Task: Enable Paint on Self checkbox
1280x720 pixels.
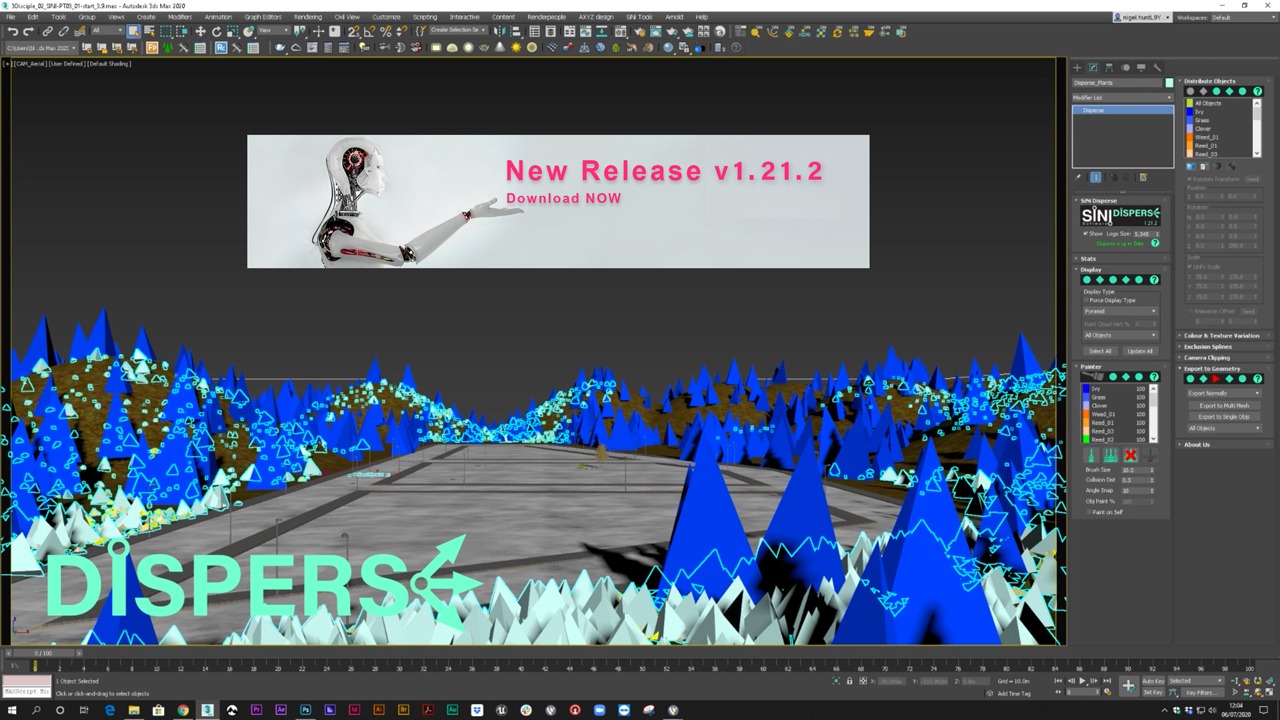Action: tap(1089, 512)
